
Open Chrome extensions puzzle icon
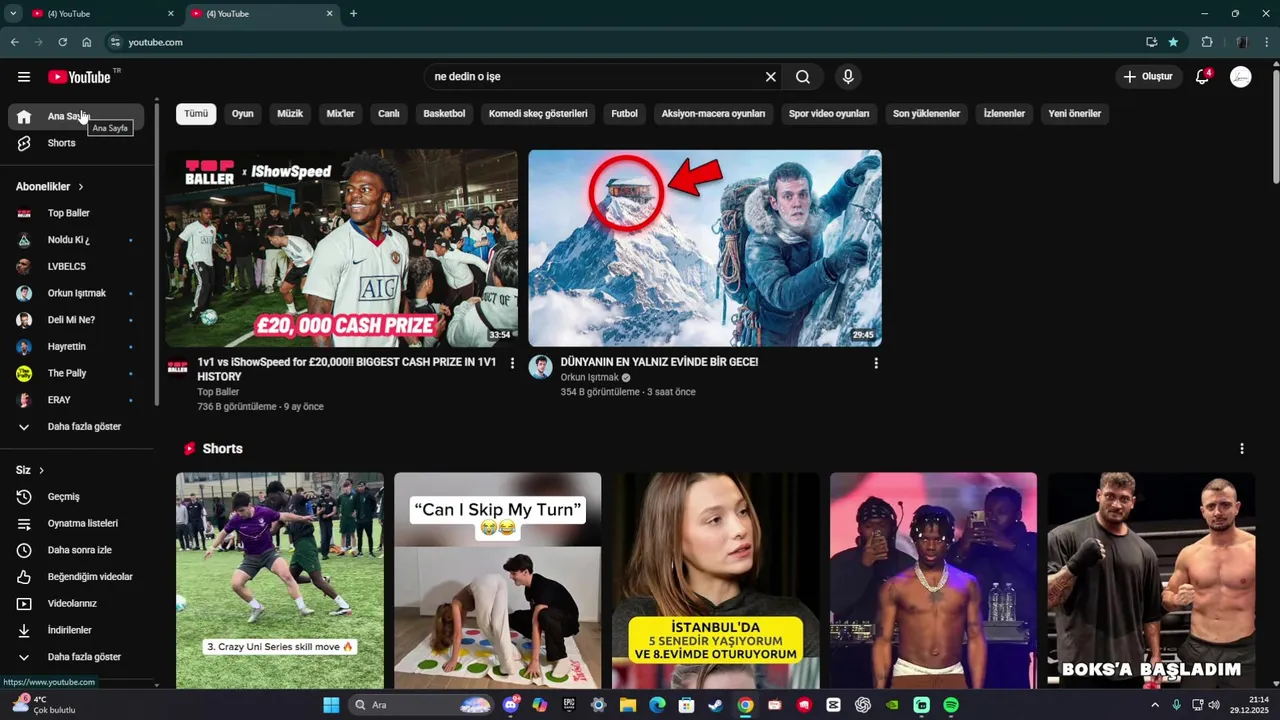1207,42
